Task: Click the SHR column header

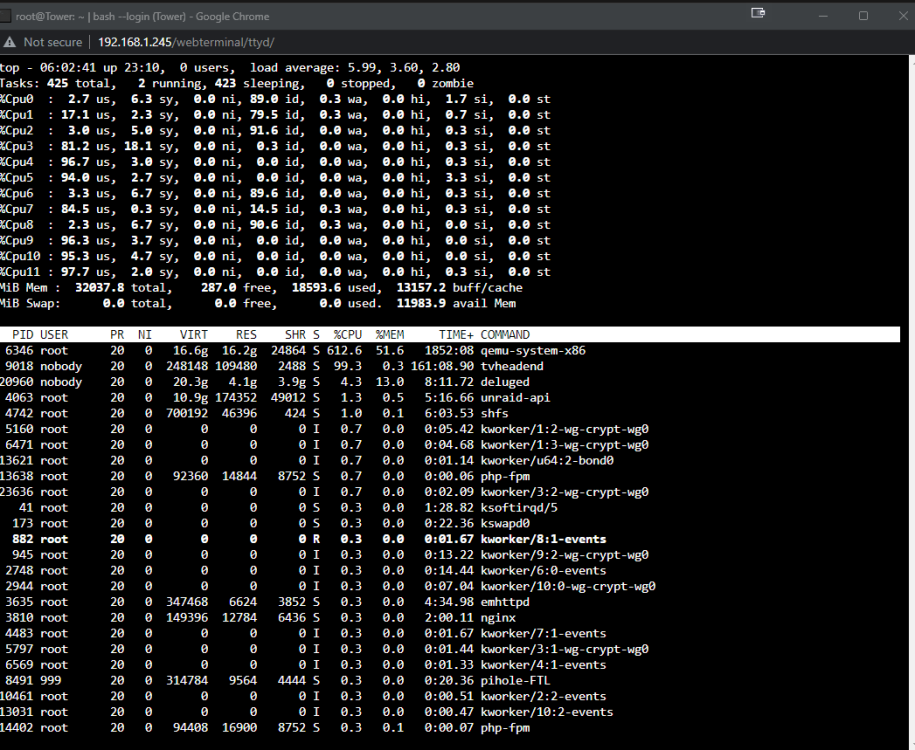Action: point(295,334)
